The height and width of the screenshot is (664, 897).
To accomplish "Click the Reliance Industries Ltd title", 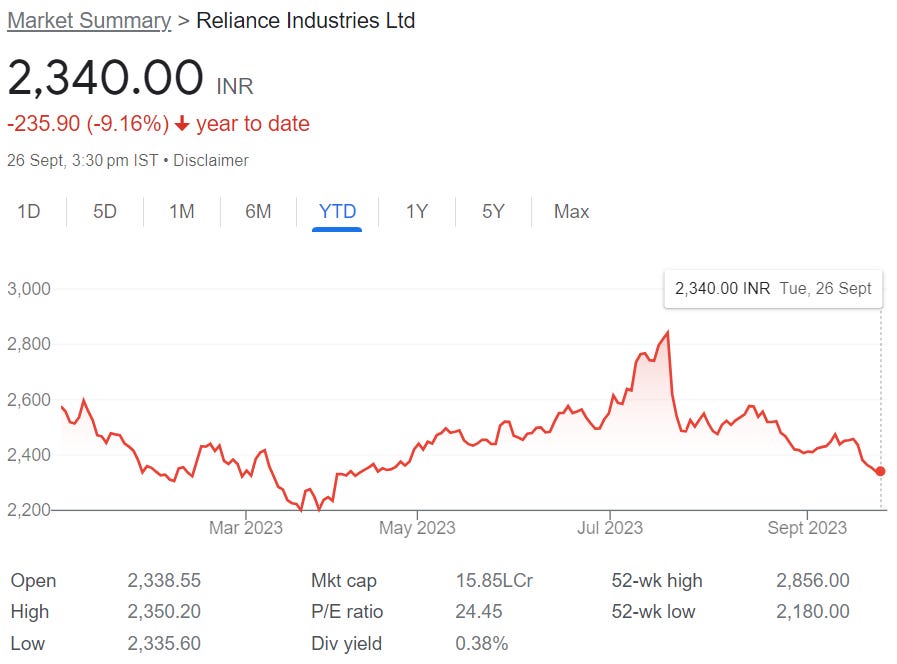I will [x=305, y=21].
